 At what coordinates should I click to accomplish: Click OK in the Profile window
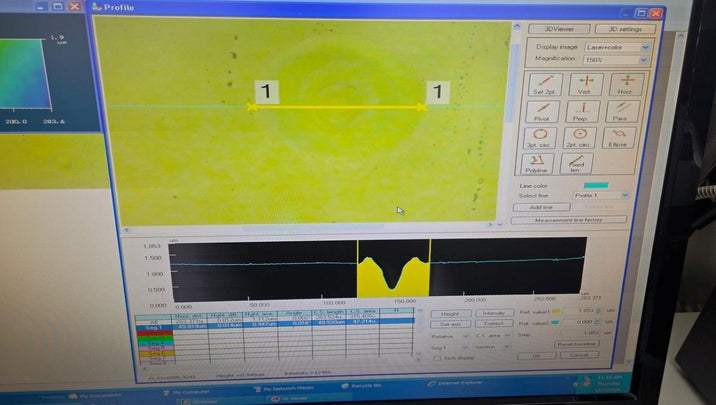click(x=536, y=355)
